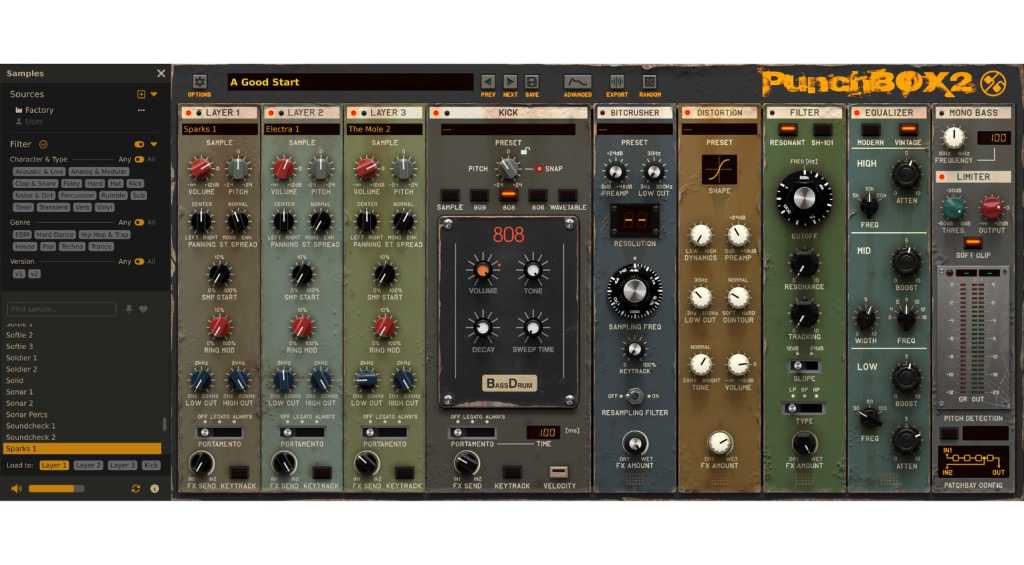The image size is (1024, 565).
Task: Click the Layer 1 Portamento mode slider
Action: pyautogui.click(x=219, y=432)
